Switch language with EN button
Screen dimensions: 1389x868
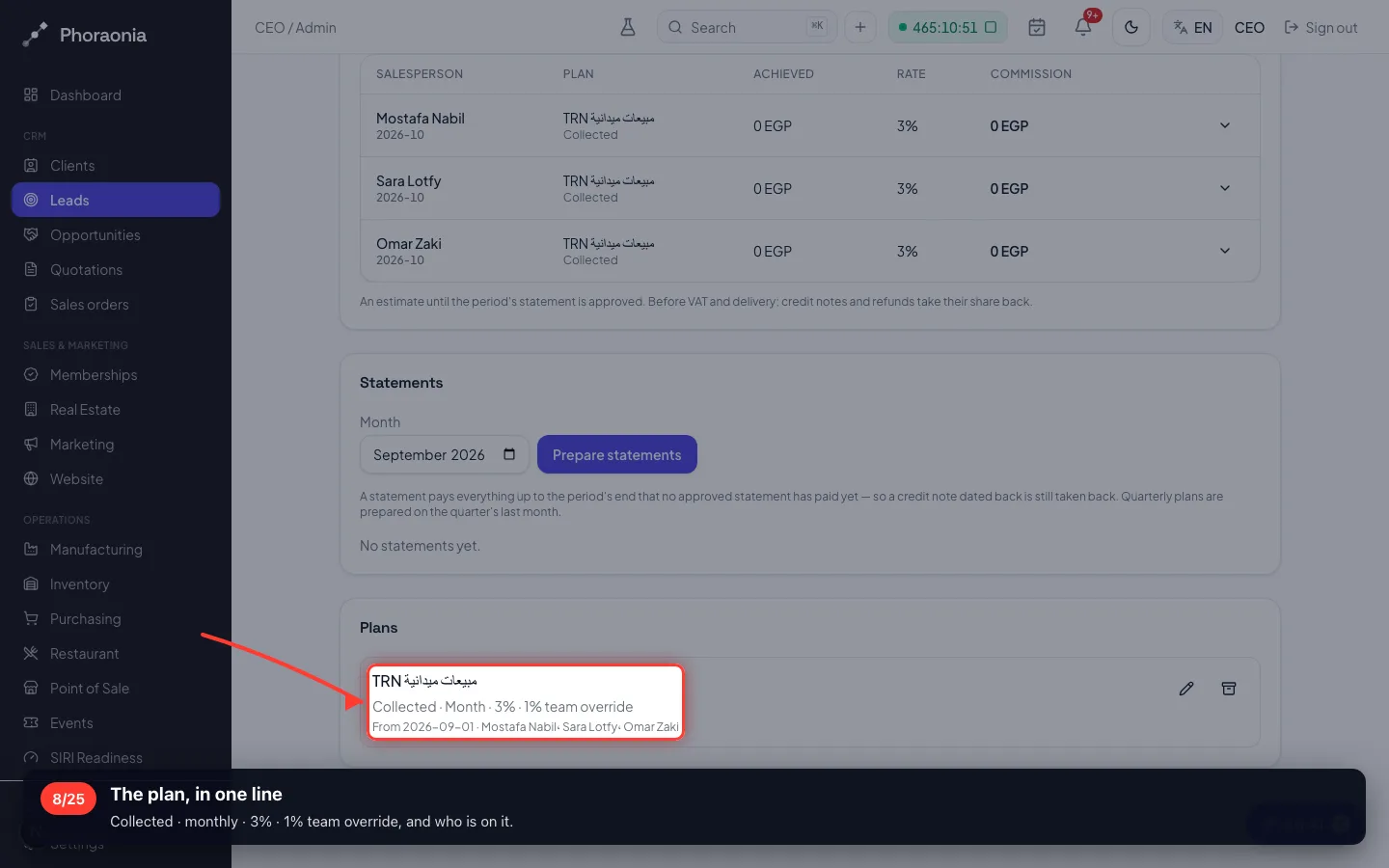click(1193, 27)
